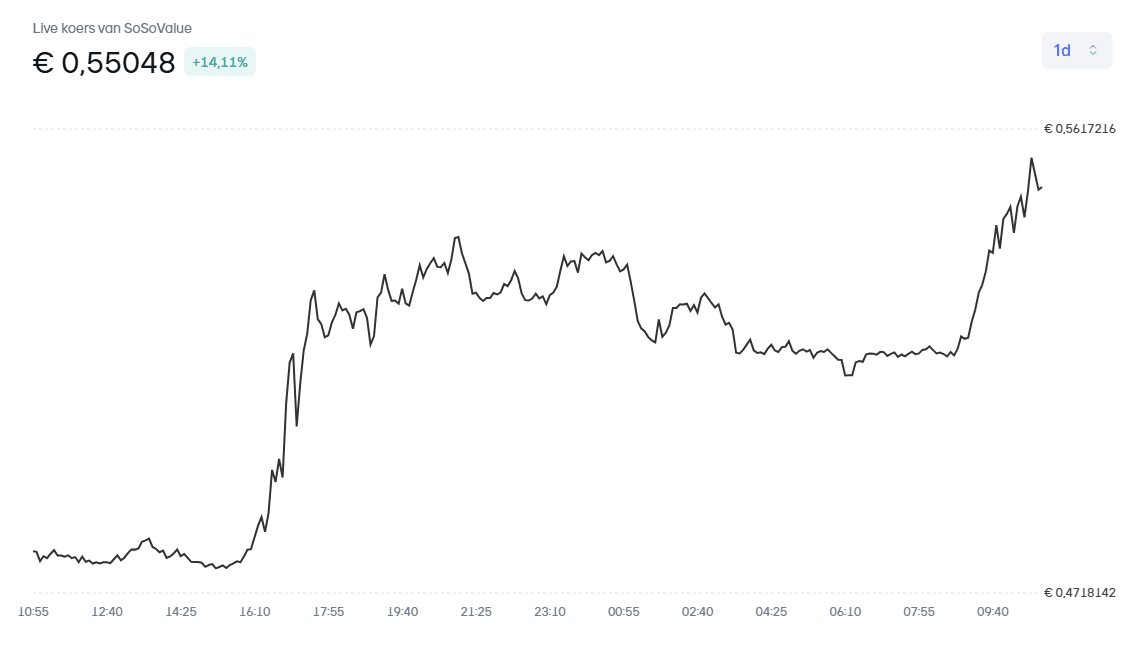Select the 12:40 time axis label

(107, 612)
